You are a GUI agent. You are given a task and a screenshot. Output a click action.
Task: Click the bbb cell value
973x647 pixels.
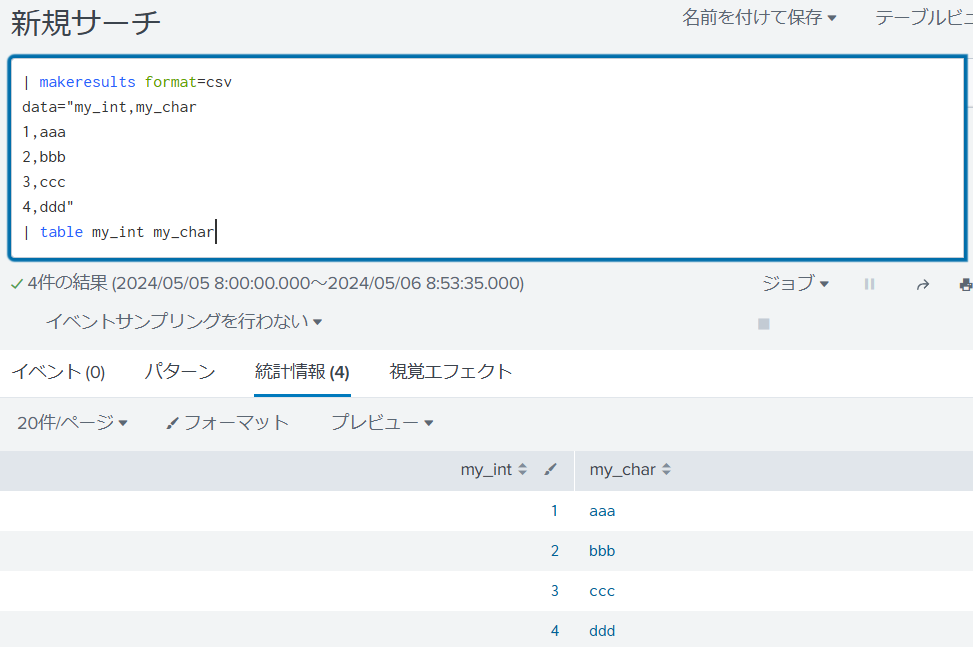pyautogui.click(x=602, y=551)
